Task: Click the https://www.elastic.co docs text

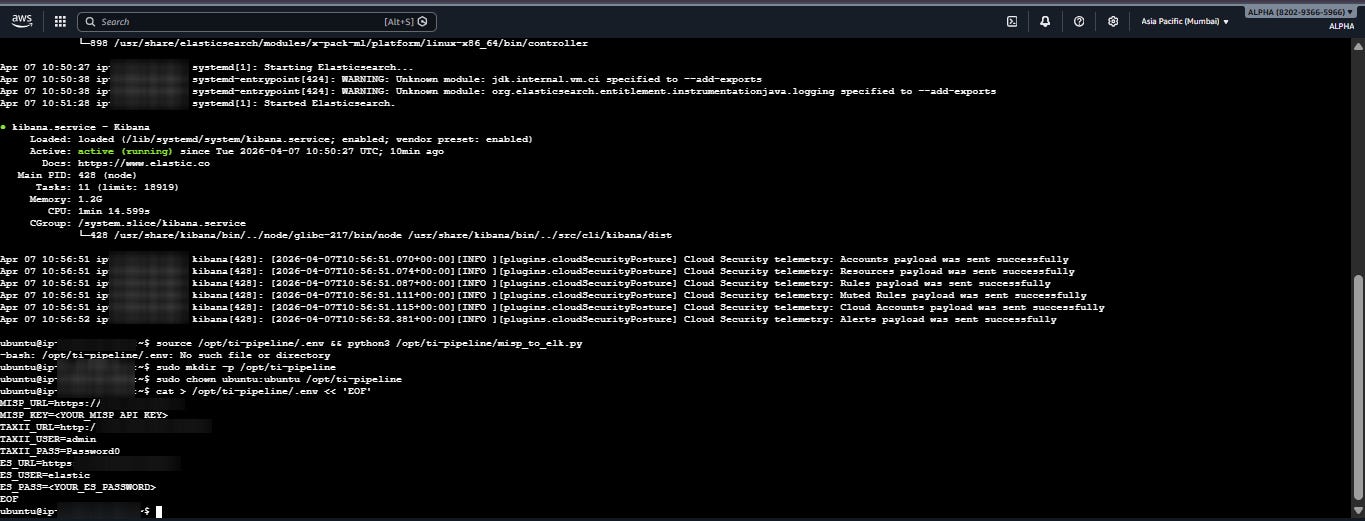Action: point(143,163)
